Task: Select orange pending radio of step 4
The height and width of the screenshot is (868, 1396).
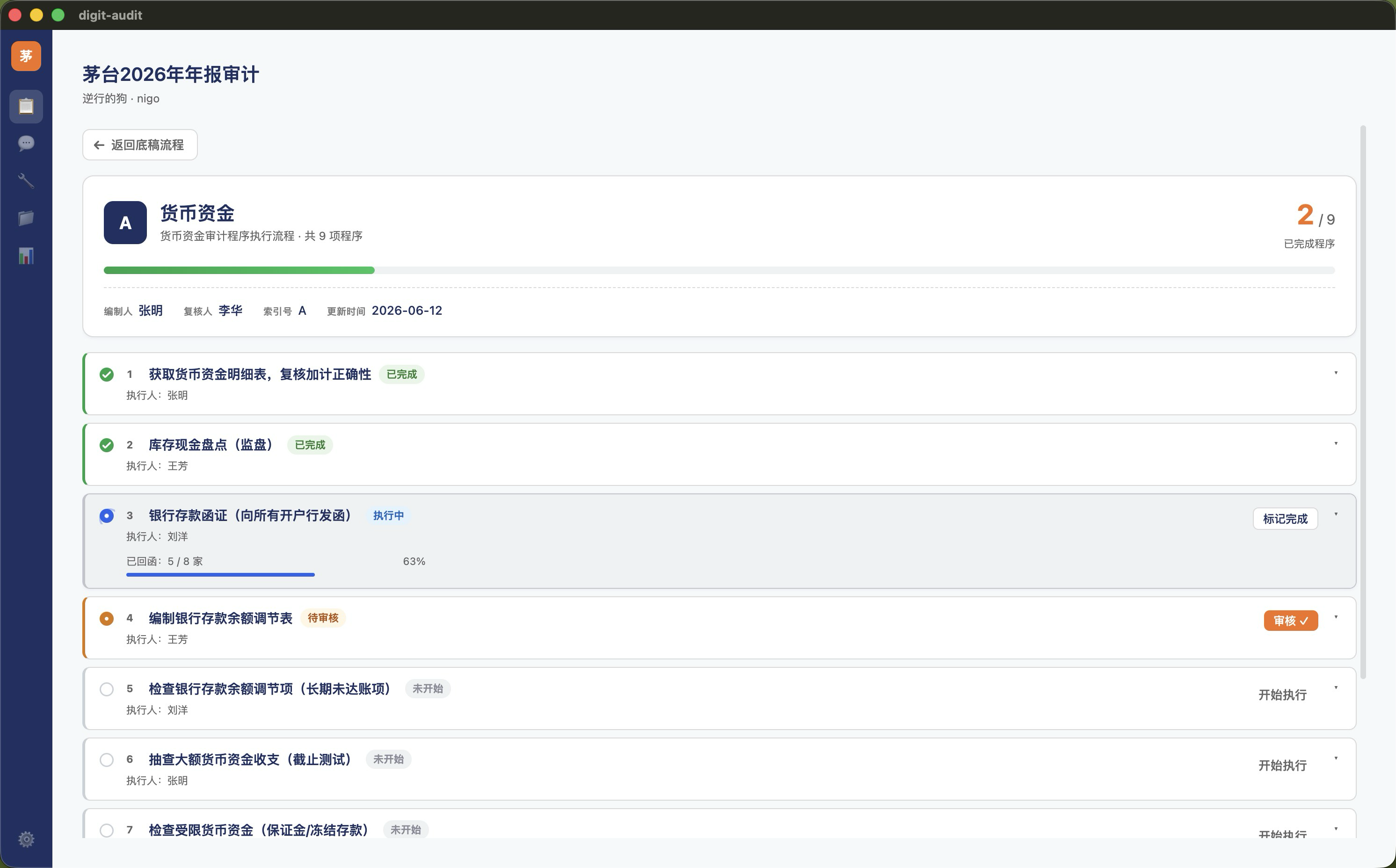Action: coord(106,619)
